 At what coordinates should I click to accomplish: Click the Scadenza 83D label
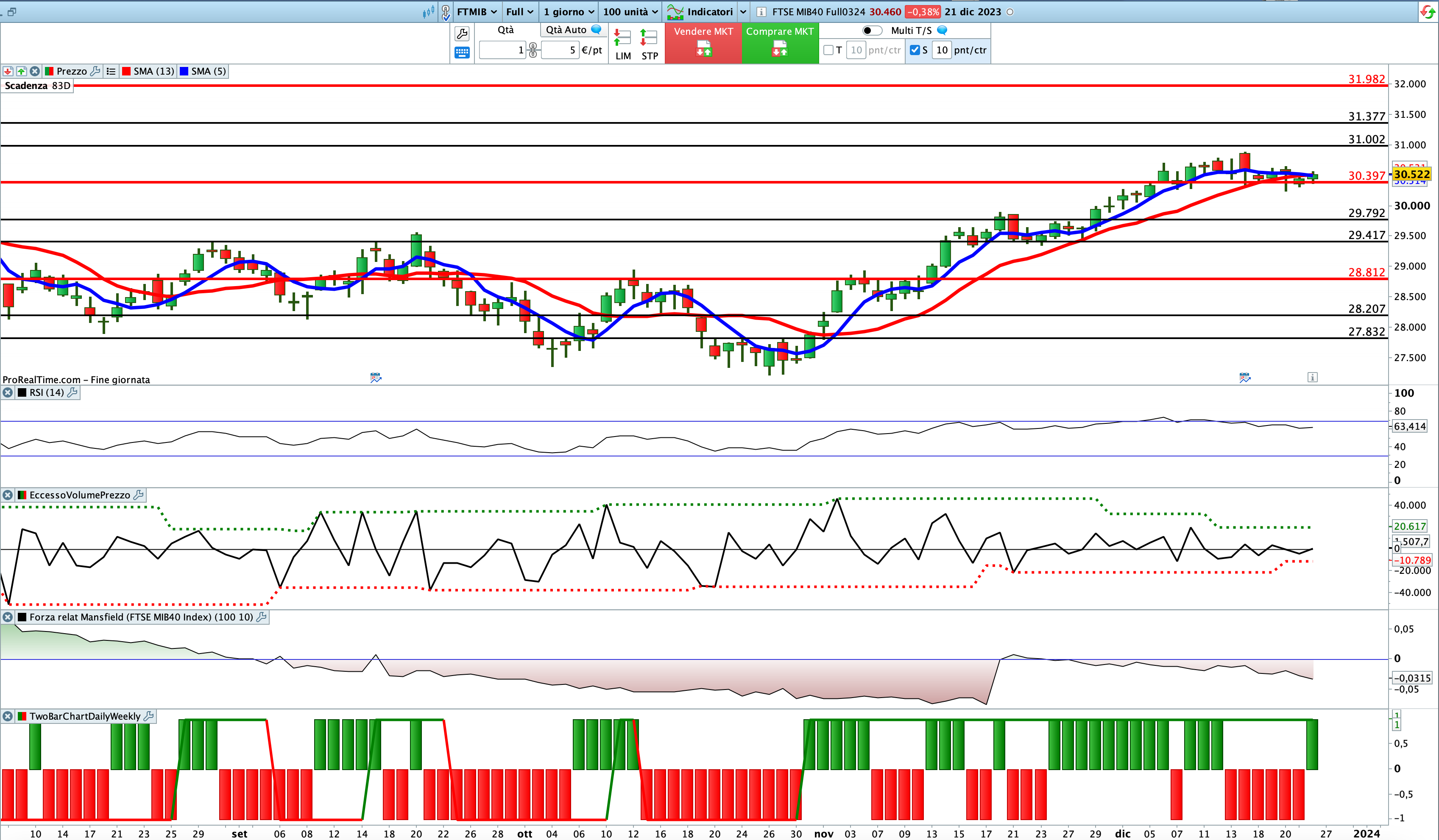[x=37, y=86]
